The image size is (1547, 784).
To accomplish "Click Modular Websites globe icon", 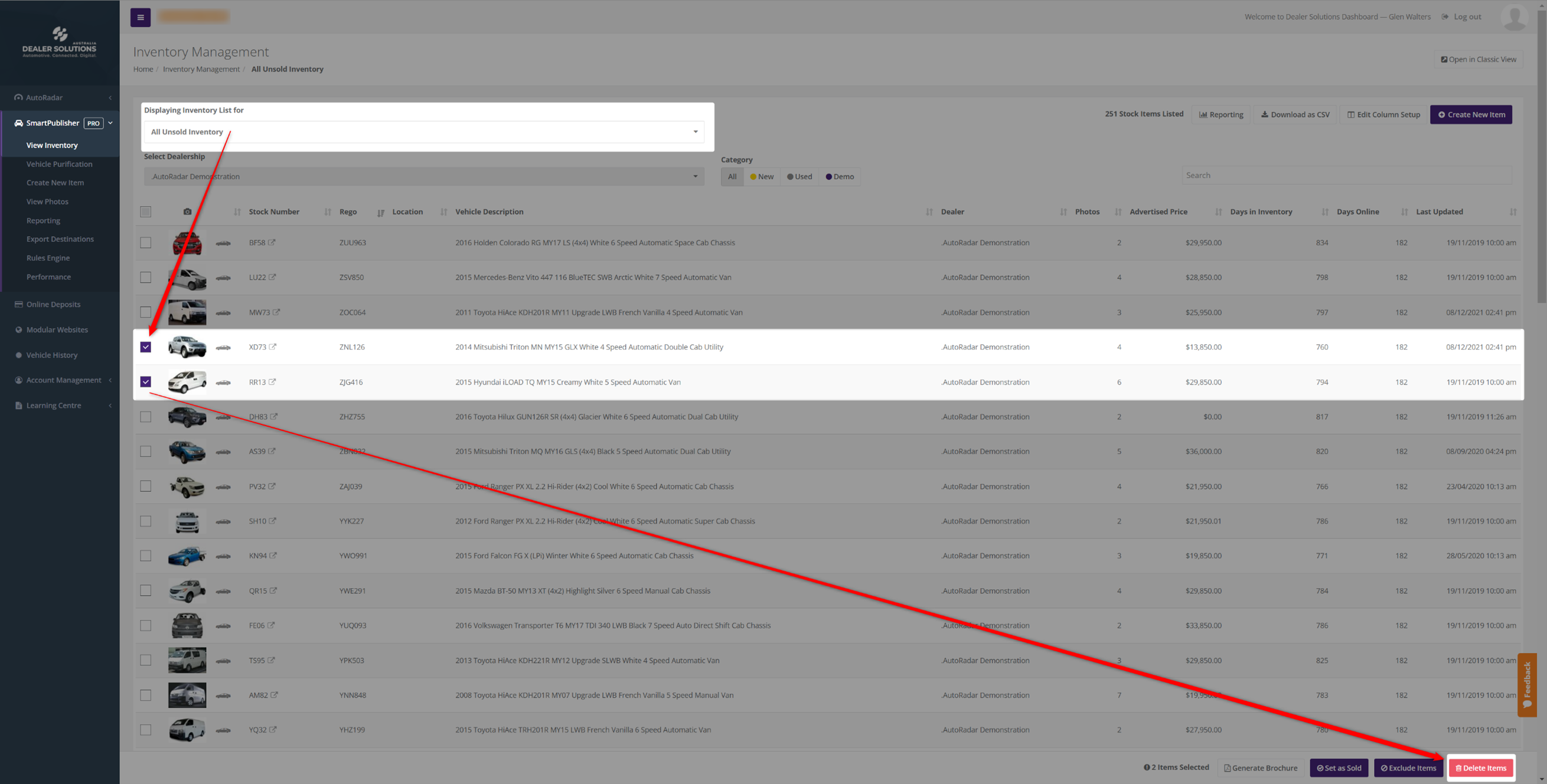I will click(19, 329).
